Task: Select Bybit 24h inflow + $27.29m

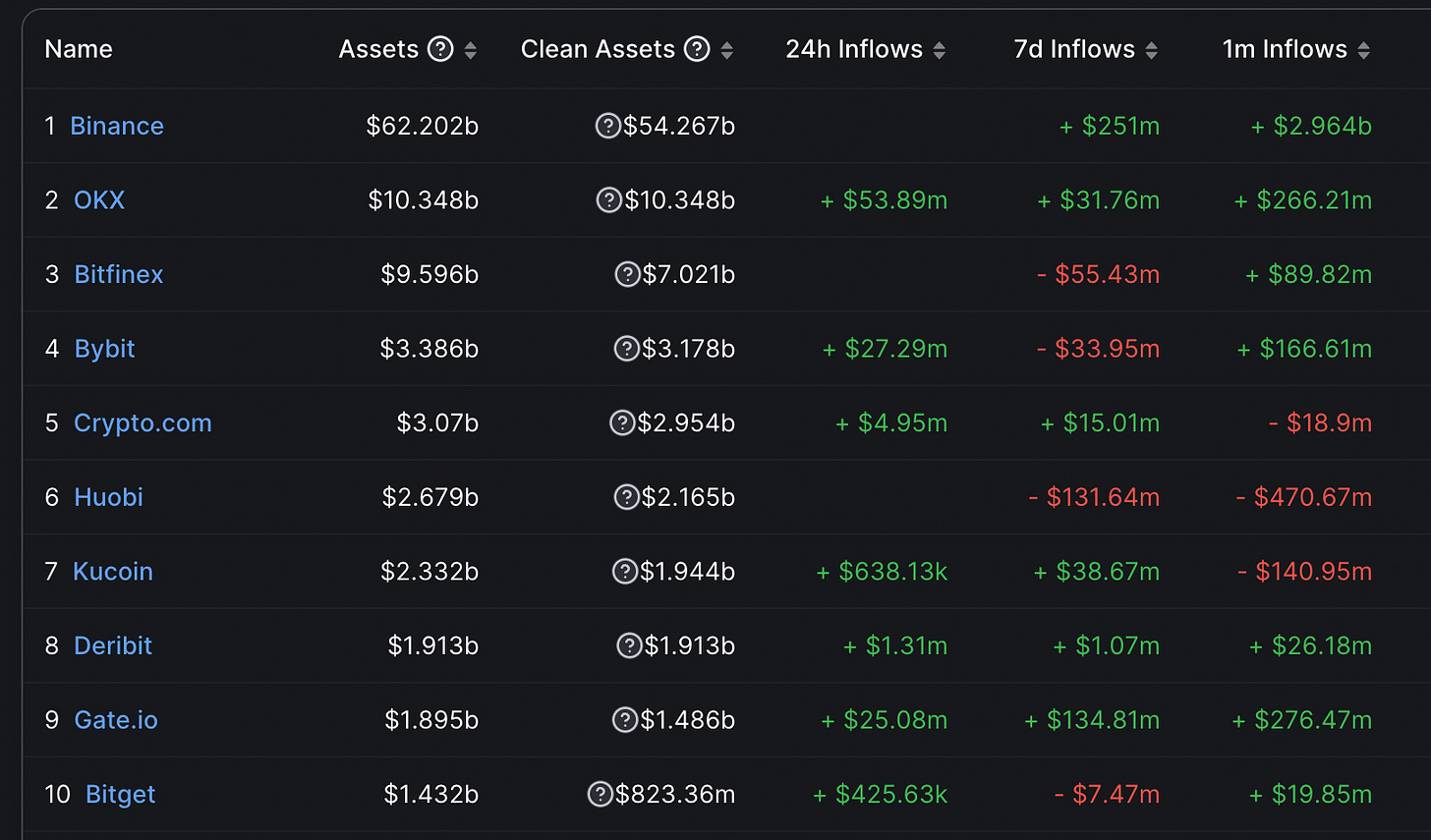Action: click(885, 349)
